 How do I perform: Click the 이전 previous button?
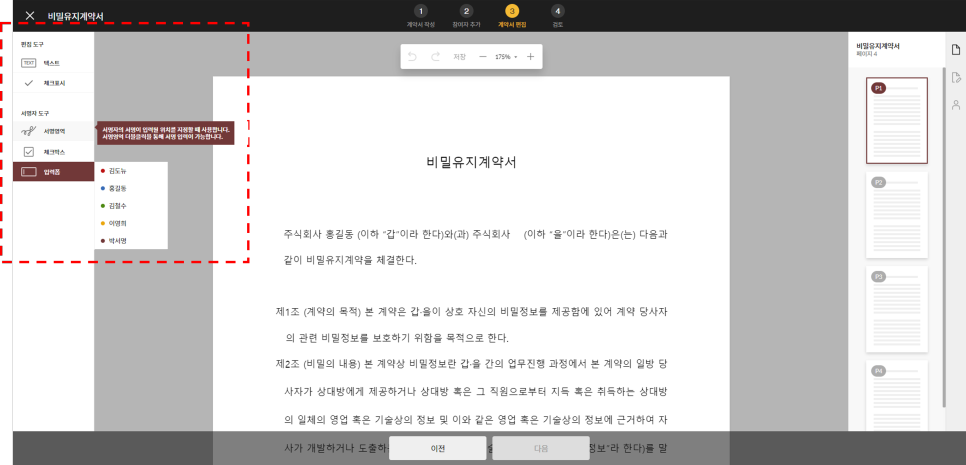(x=438, y=448)
